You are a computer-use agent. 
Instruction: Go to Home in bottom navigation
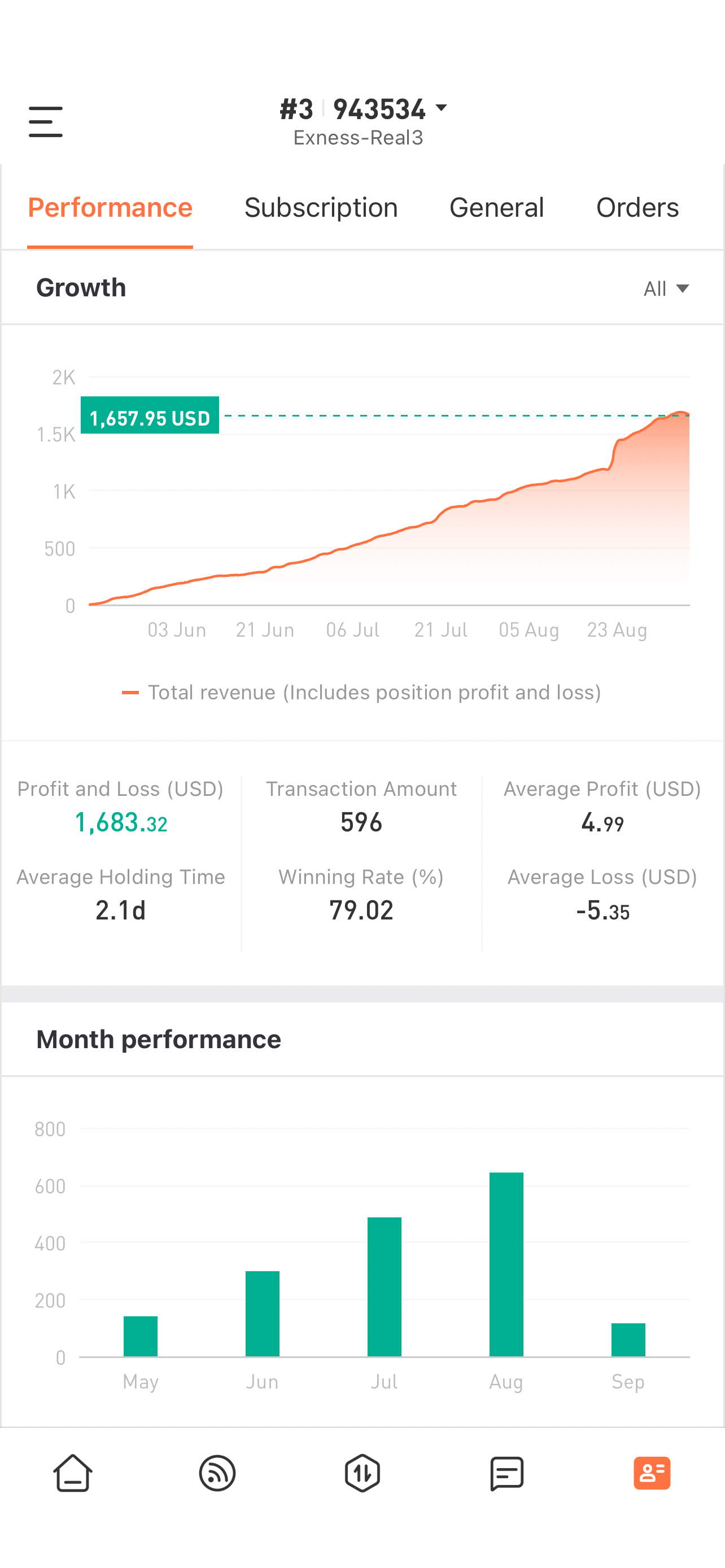pos(72,1473)
